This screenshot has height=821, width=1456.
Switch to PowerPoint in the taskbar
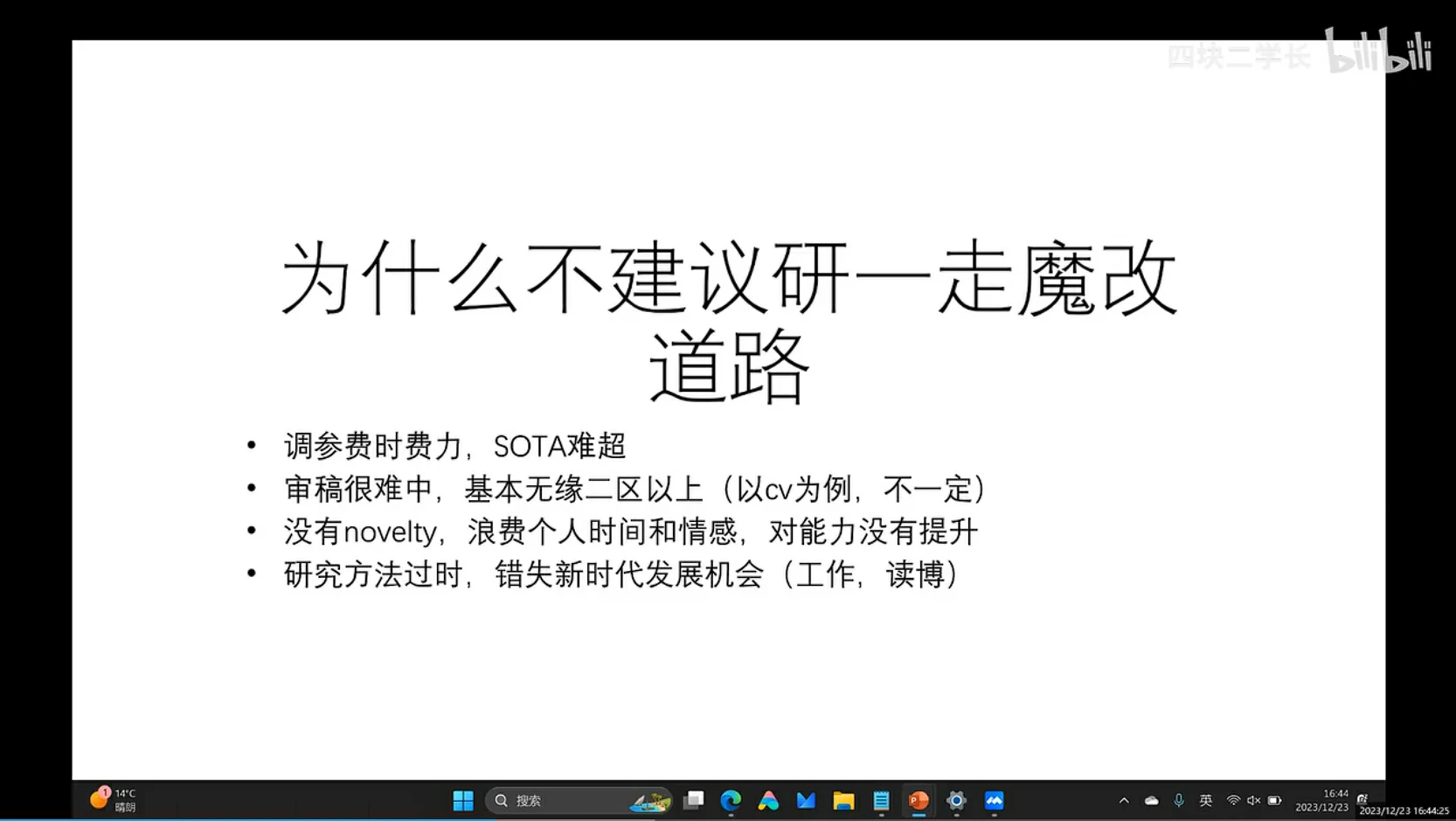point(919,800)
